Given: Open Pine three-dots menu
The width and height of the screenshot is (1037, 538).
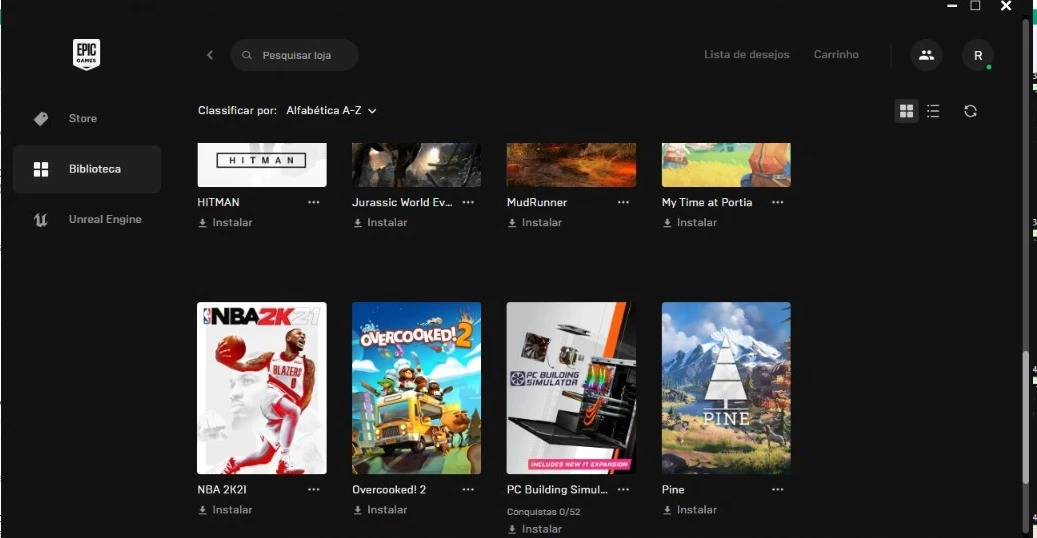Looking at the screenshot, I should pyautogui.click(x=778, y=490).
